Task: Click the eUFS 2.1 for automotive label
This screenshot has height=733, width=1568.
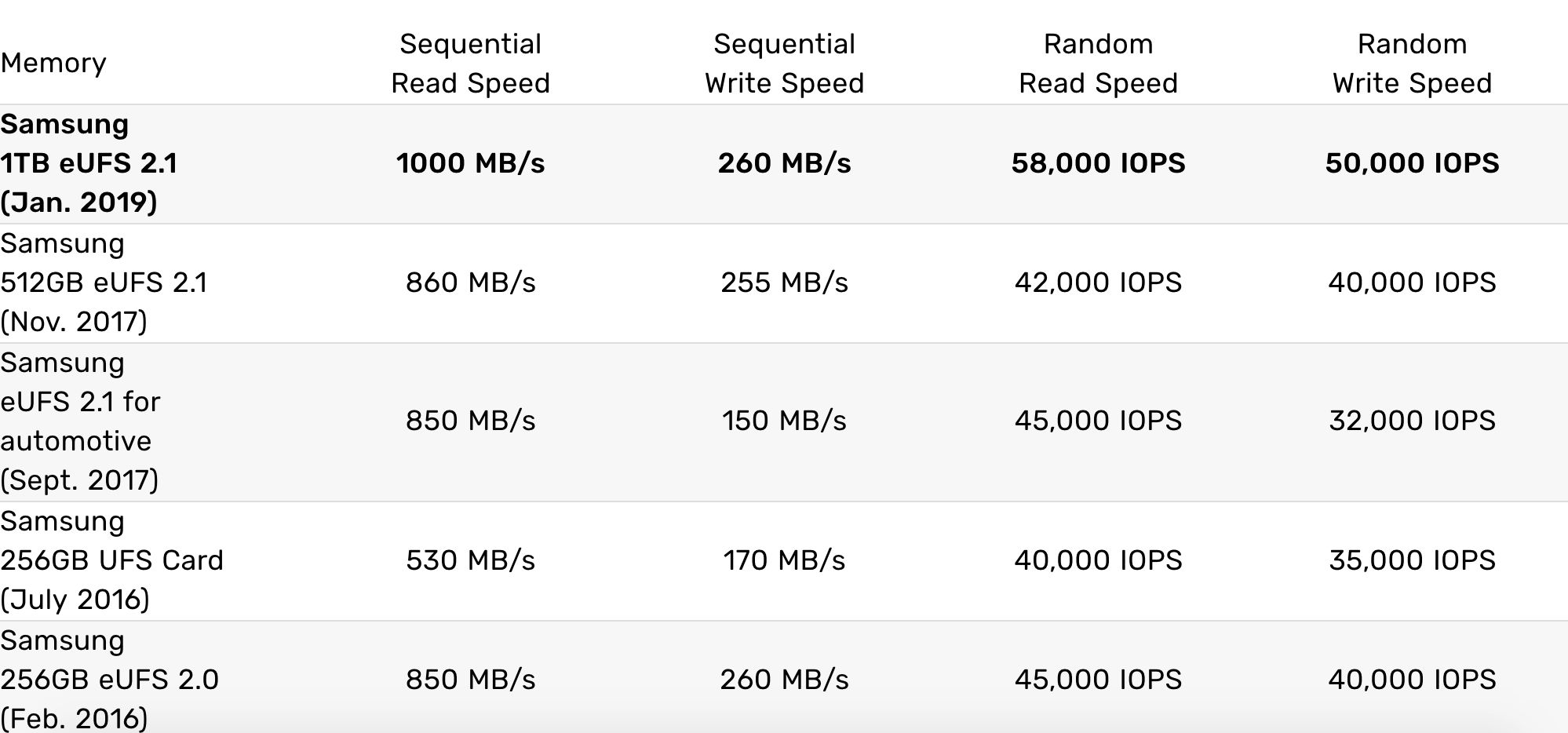Action: click(x=80, y=421)
